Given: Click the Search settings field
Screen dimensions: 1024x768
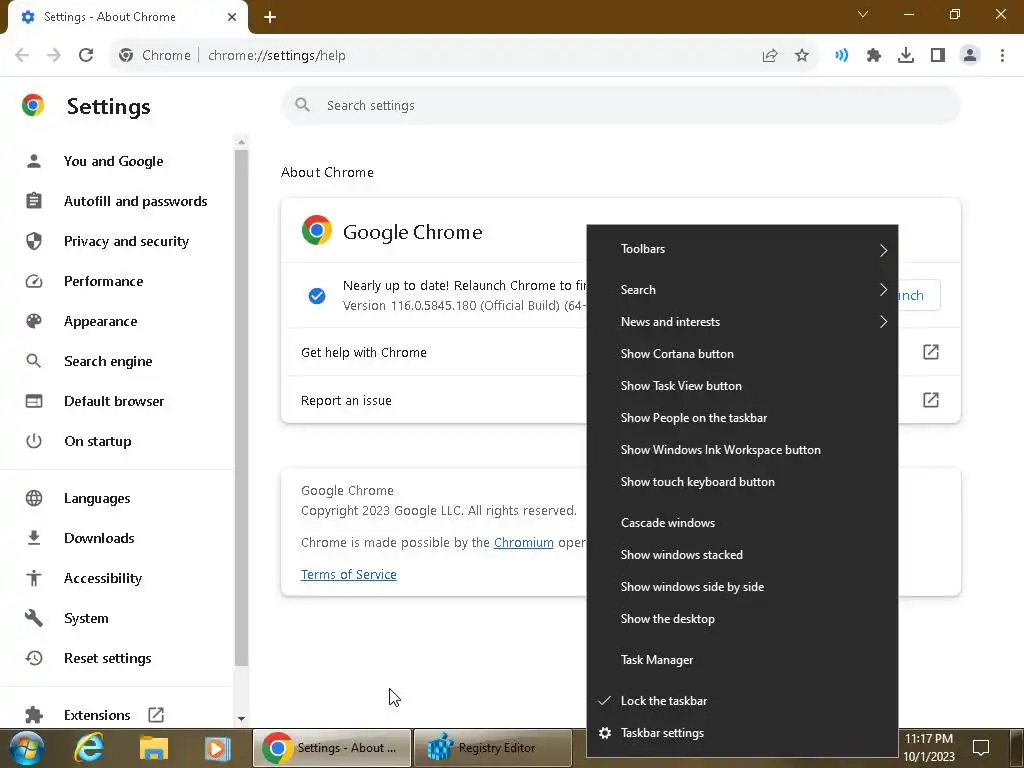Looking at the screenshot, I should pos(620,105).
